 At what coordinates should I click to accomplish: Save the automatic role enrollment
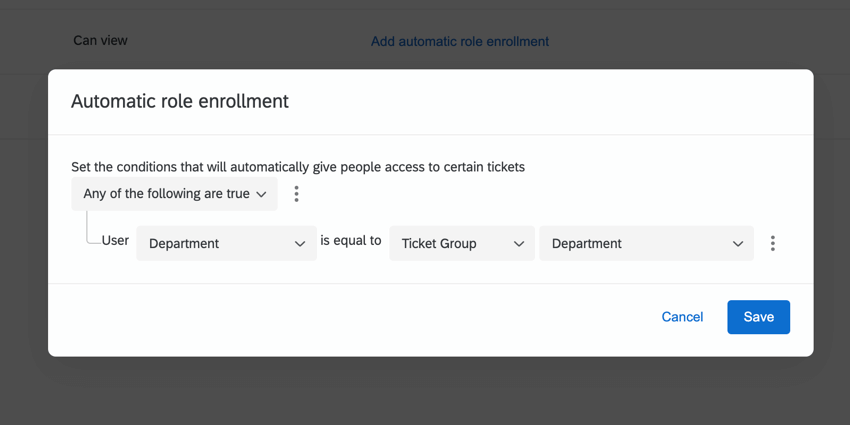[758, 317]
